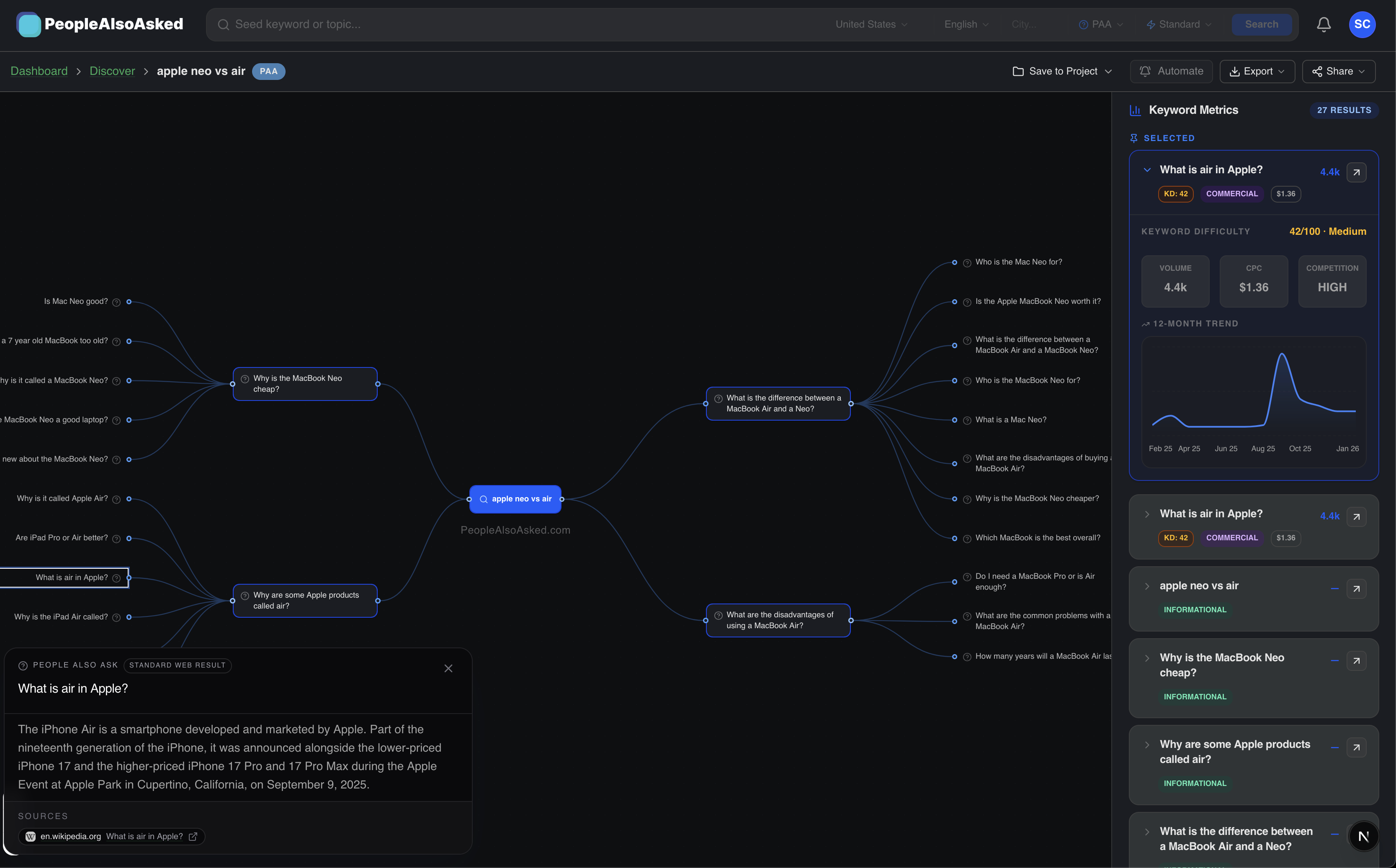Open external link for selected 'What is air in Apple?'
Image resolution: width=1396 pixels, height=868 pixels.
(1356, 172)
